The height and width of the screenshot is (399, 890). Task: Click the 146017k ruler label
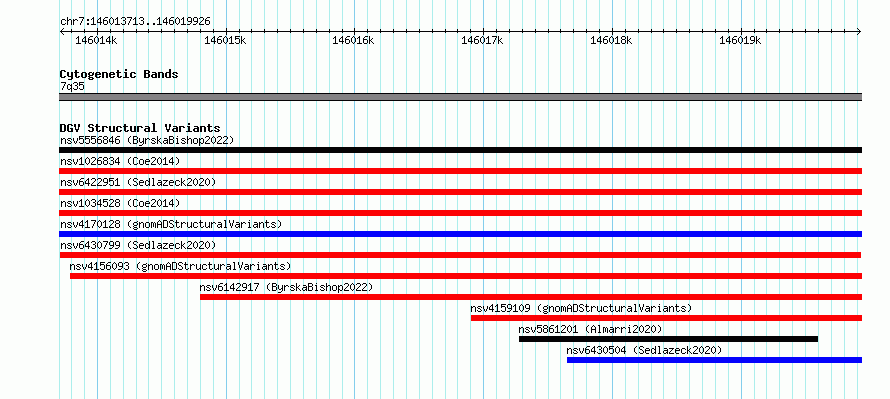point(482,41)
